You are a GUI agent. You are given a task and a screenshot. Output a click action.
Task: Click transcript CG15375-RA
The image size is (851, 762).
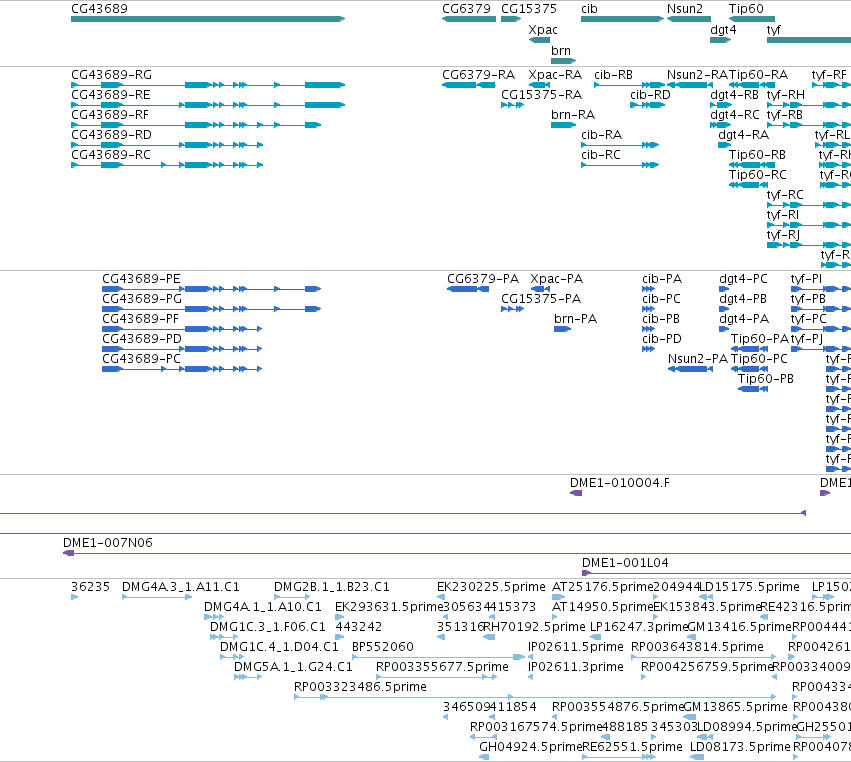(x=512, y=105)
